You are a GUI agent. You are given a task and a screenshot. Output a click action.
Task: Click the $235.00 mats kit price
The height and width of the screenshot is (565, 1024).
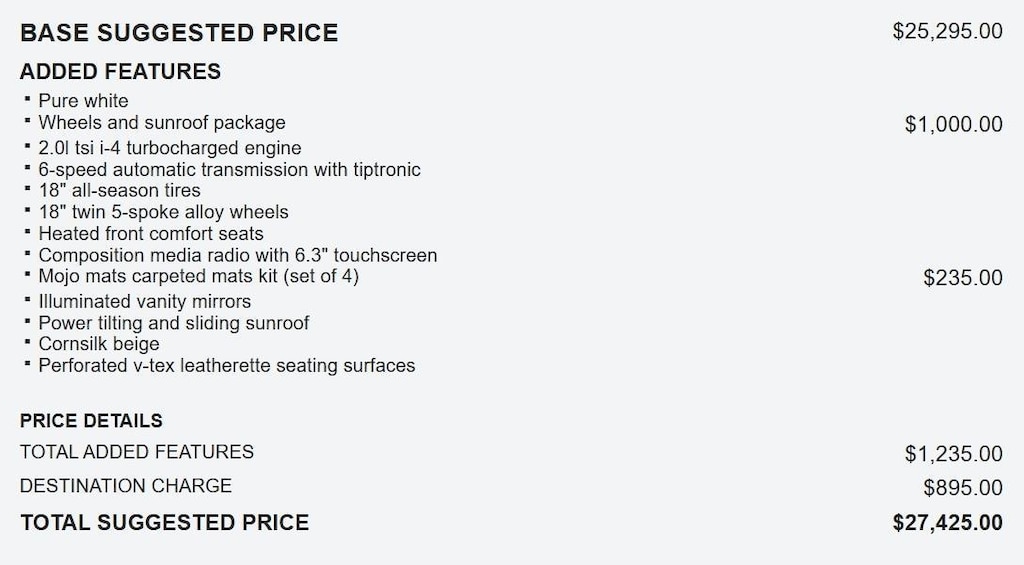(962, 278)
